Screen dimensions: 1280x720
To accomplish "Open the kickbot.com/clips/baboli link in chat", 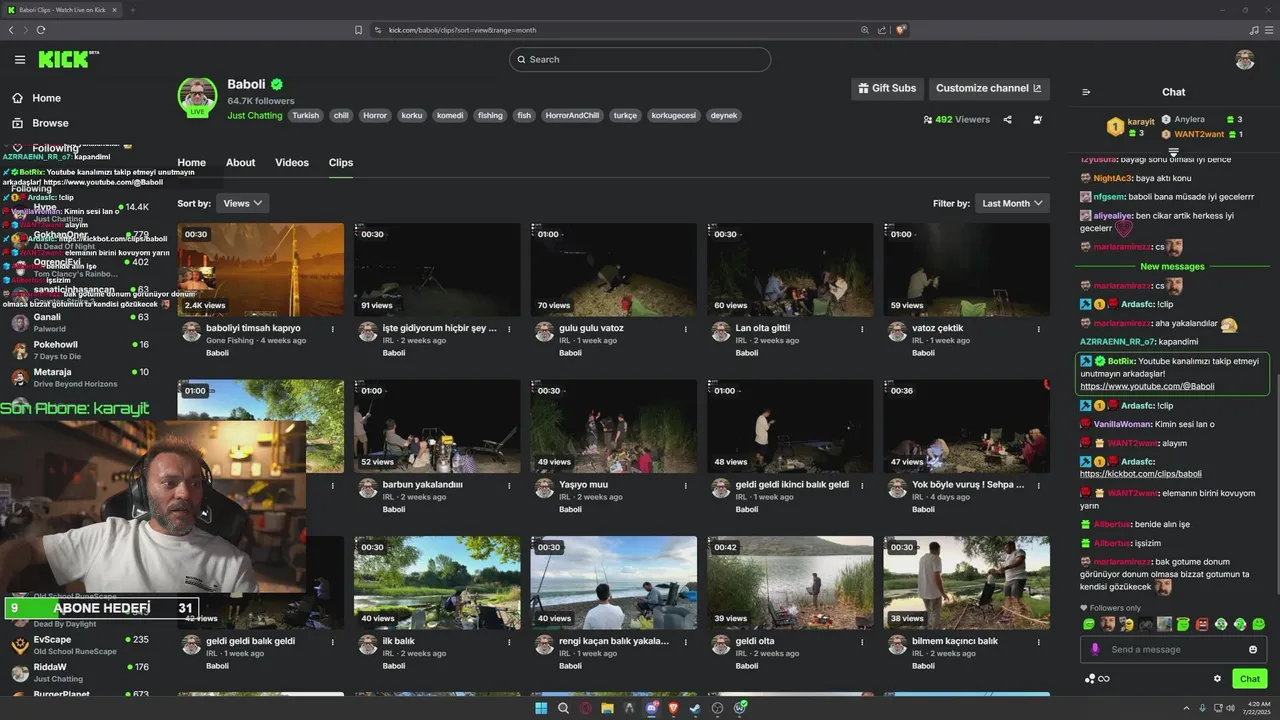I will pyautogui.click(x=1141, y=474).
